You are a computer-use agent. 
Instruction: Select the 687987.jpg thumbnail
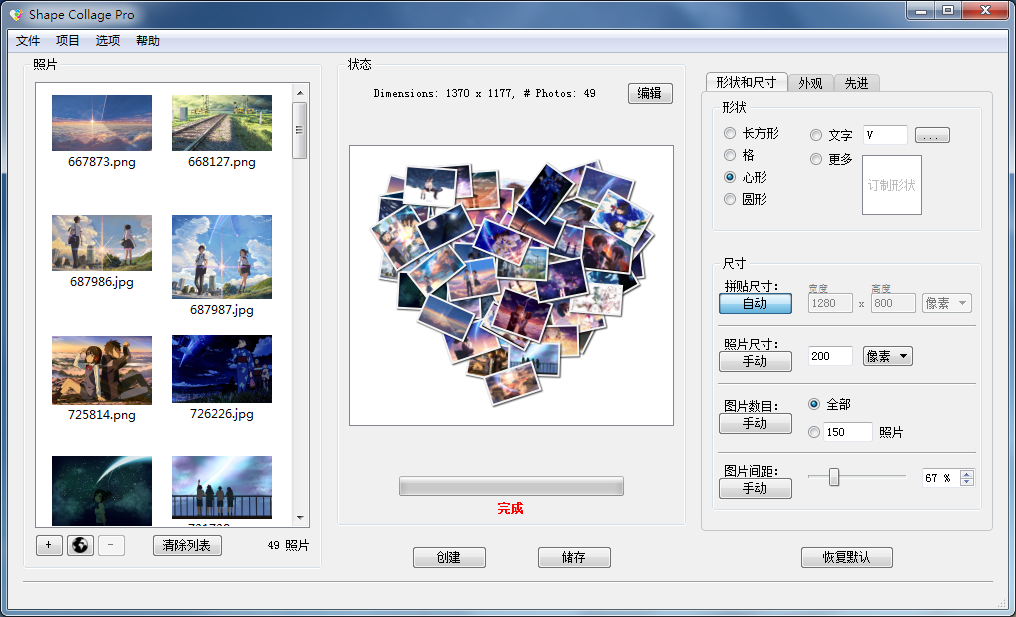tap(222, 257)
